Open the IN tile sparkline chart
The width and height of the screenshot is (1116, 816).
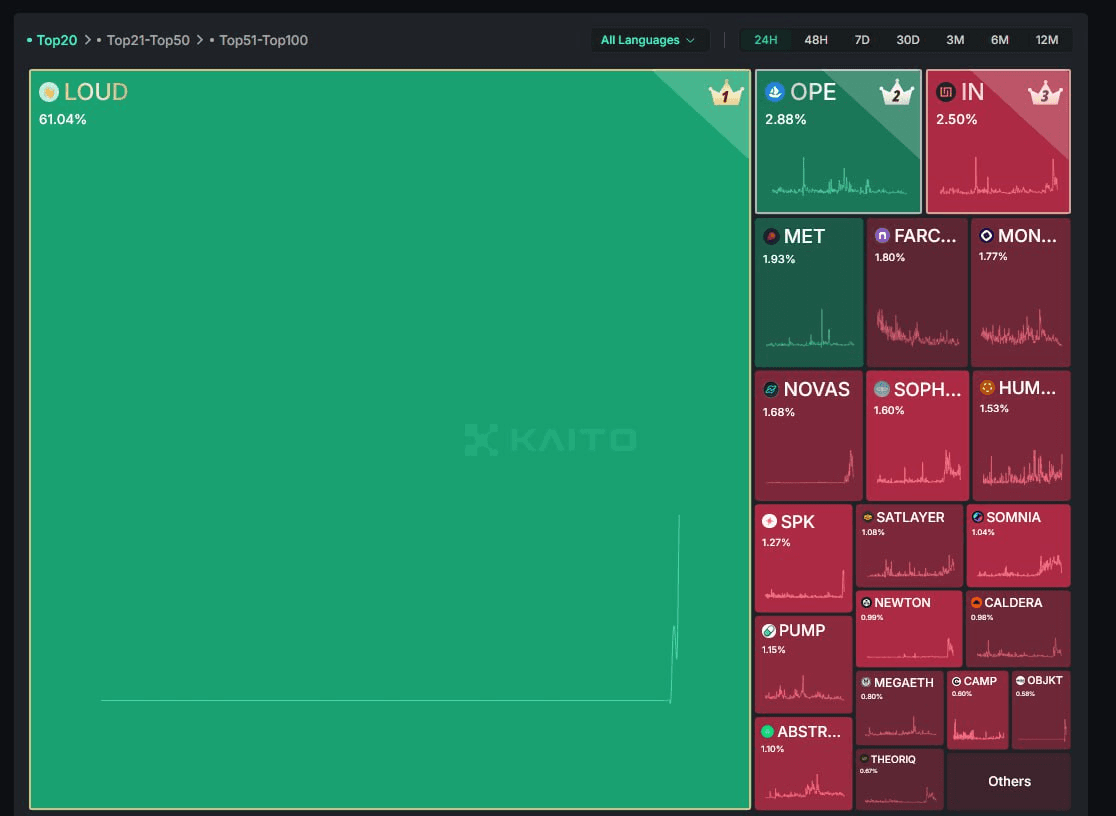tap(999, 177)
